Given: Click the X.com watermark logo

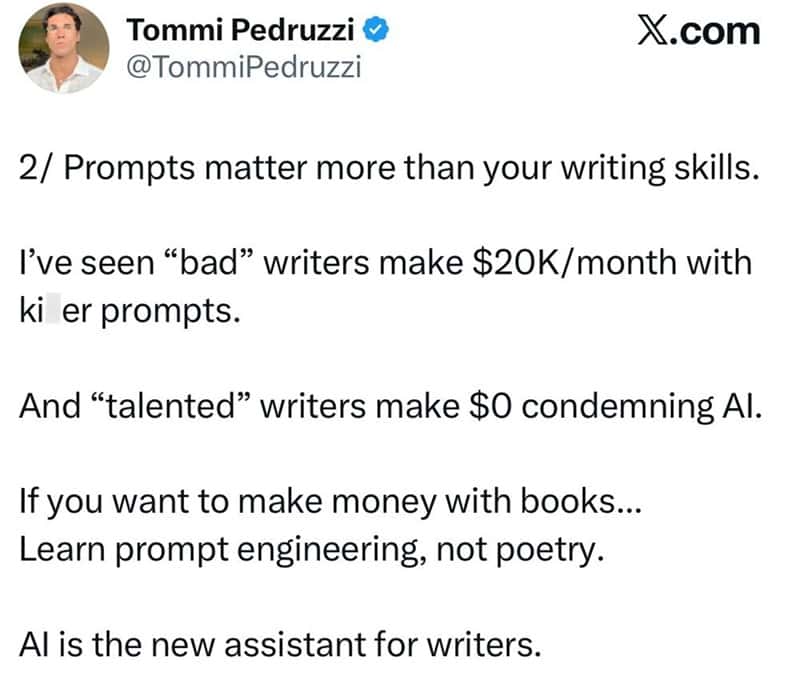Looking at the screenshot, I should 698,32.
